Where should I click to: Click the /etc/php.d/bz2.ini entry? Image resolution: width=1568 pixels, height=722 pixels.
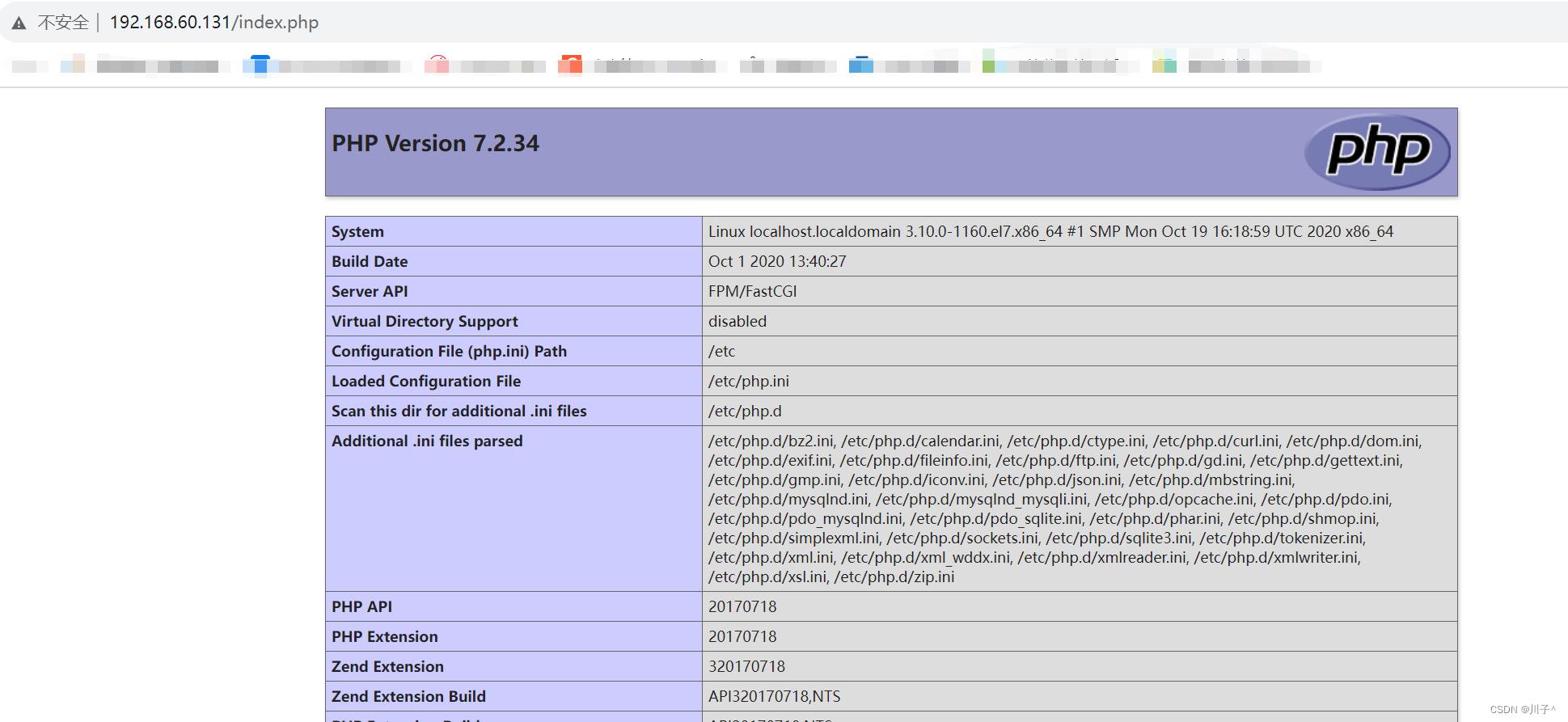coord(771,441)
